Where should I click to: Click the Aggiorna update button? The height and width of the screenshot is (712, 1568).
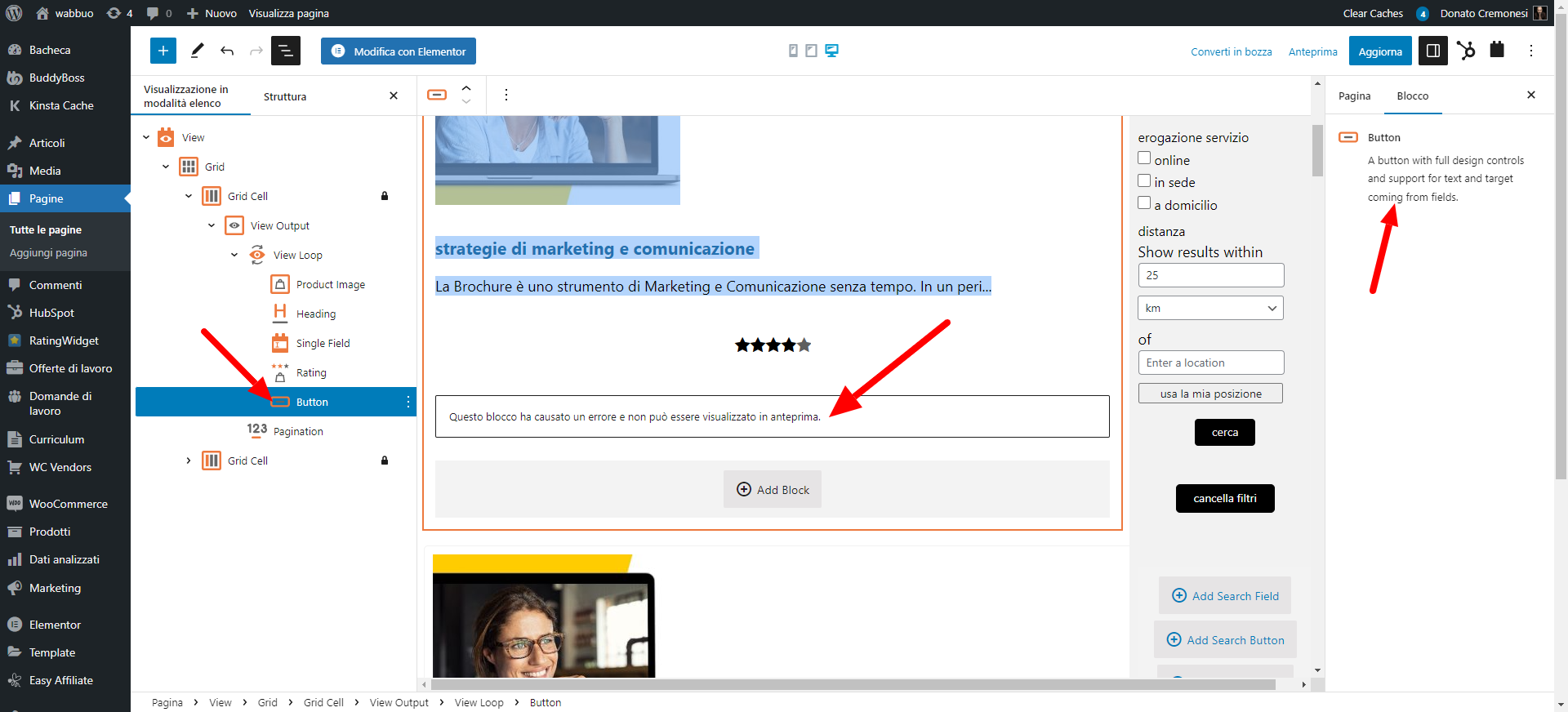[1380, 51]
